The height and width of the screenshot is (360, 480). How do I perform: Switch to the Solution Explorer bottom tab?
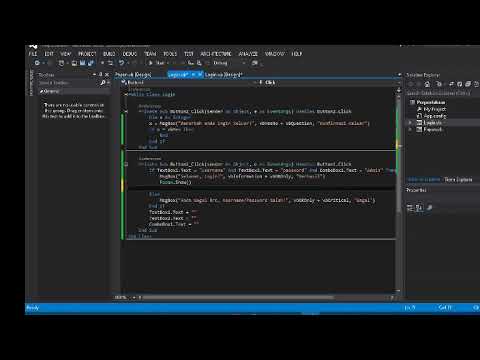[x=424, y=180]
